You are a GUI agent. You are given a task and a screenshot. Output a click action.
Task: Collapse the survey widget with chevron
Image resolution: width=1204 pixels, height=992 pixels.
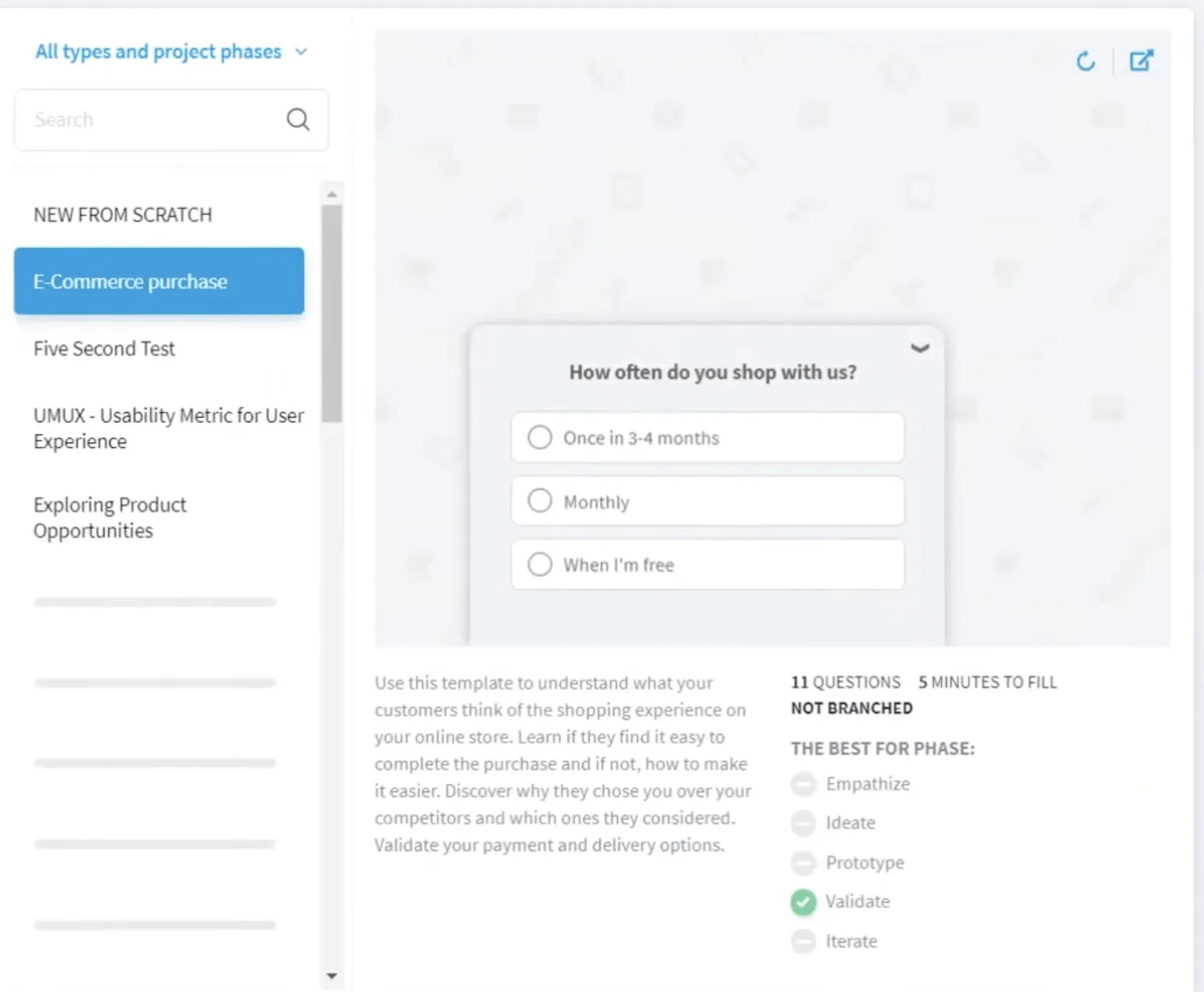[920, 348]
